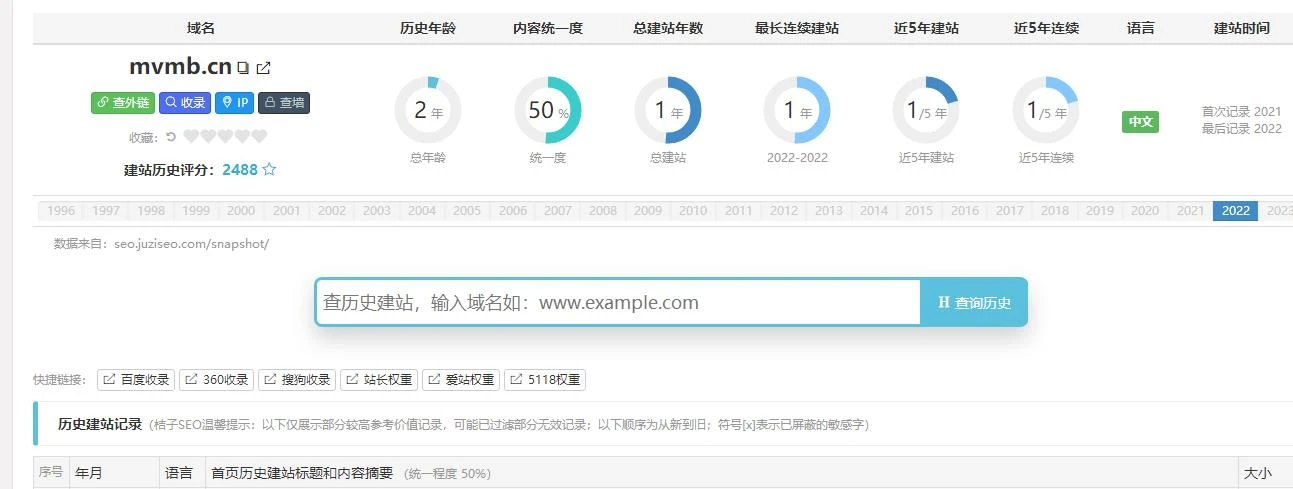Select year 2021 on the timeline
This screenshot has width=1293, height=489.
click(x=1190, y=211)
